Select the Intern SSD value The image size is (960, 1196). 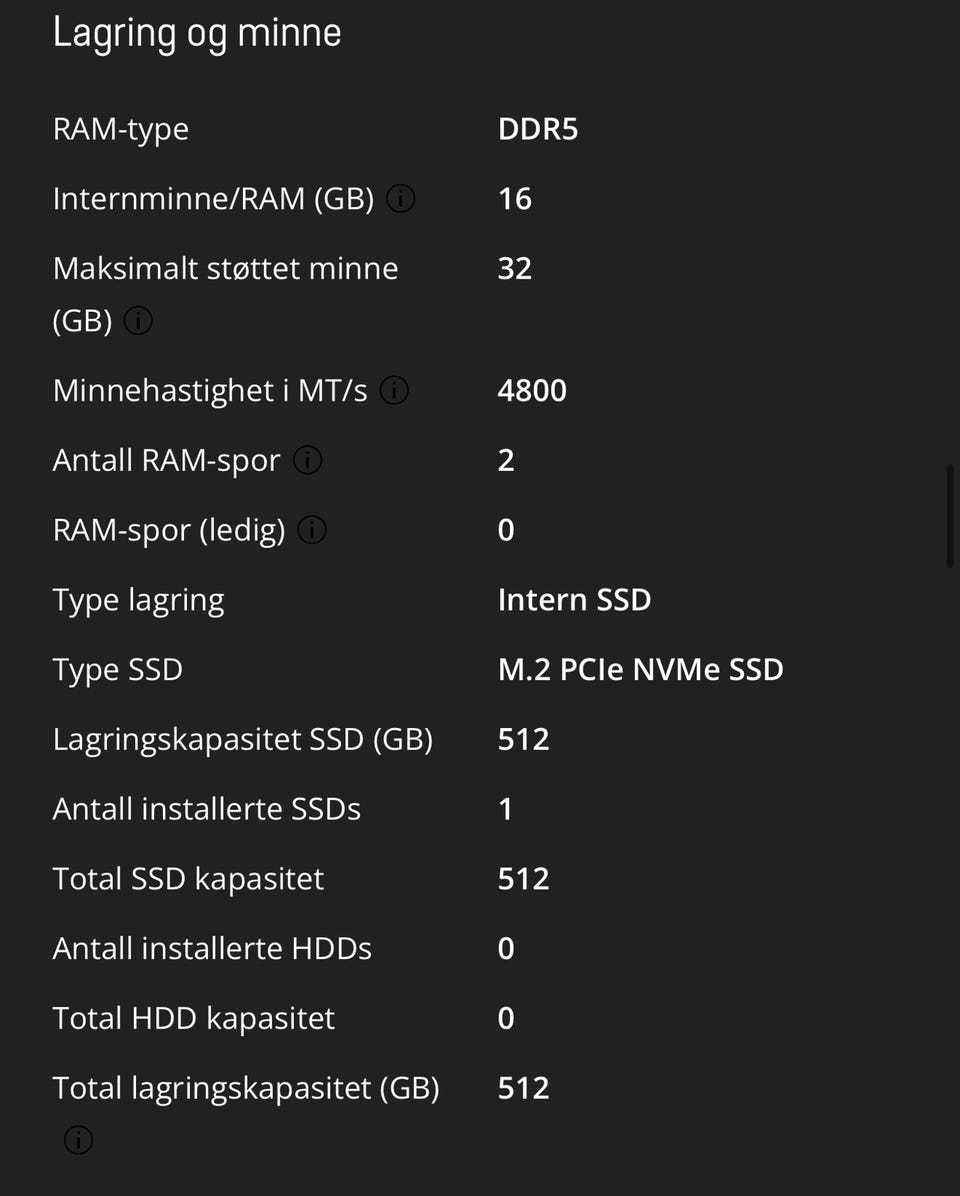pos(574,600)
